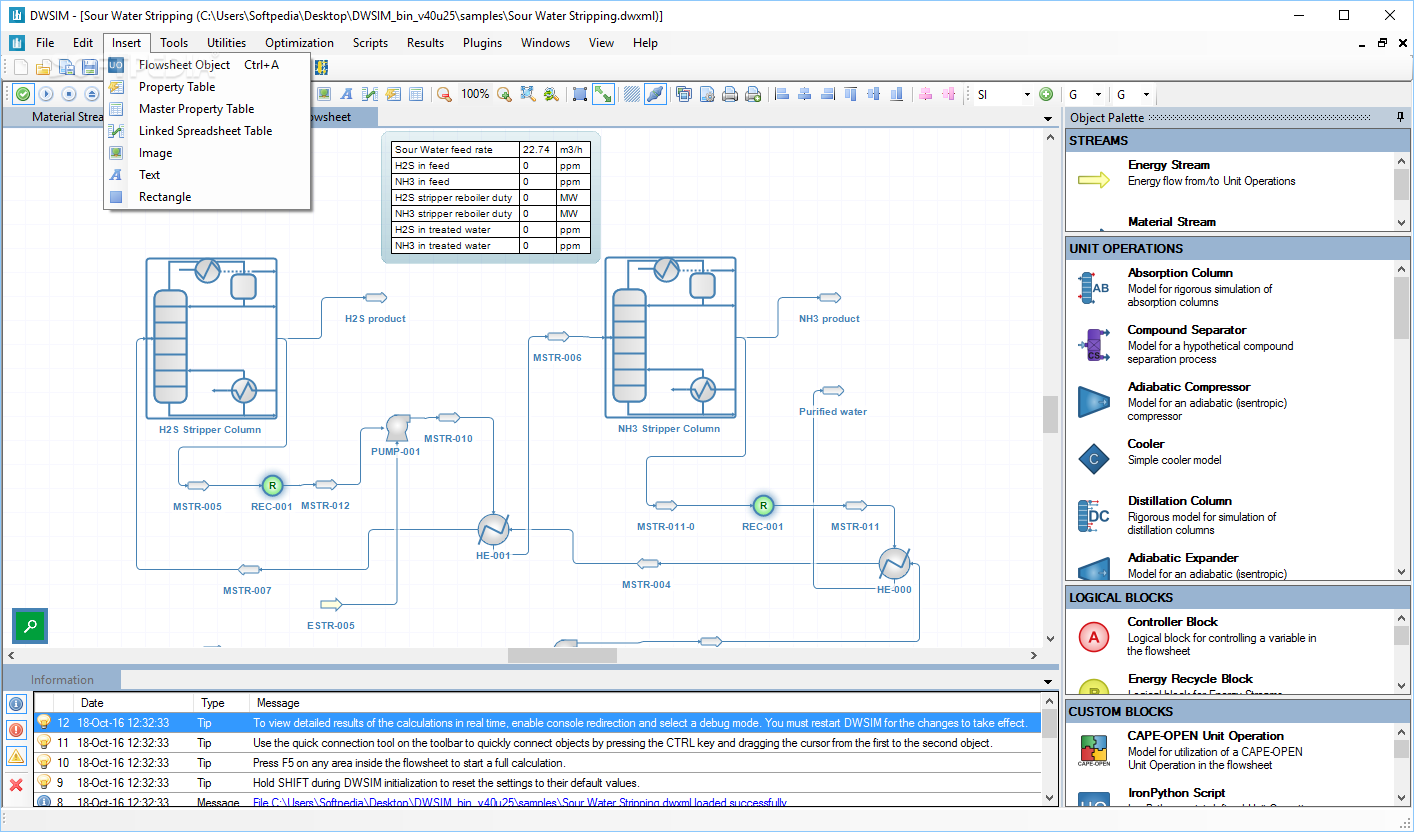Click the New simulation document icon
Viewport: 1414px width, 832px height.
click(x=21, y=67)
